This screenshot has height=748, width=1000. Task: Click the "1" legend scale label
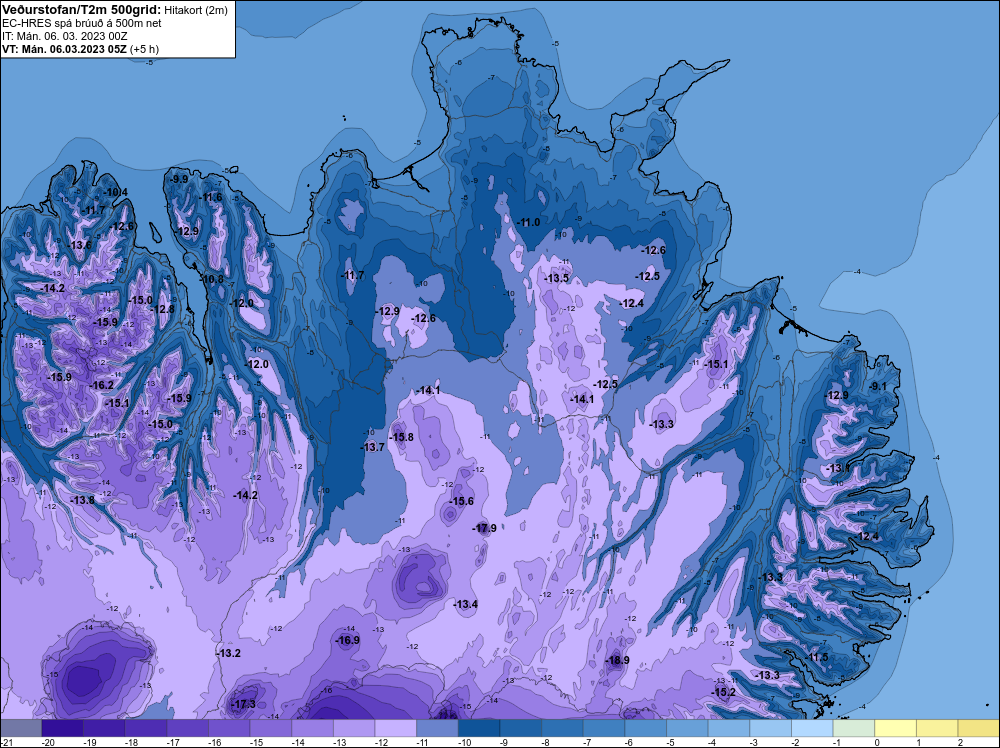tap(919, 742)
